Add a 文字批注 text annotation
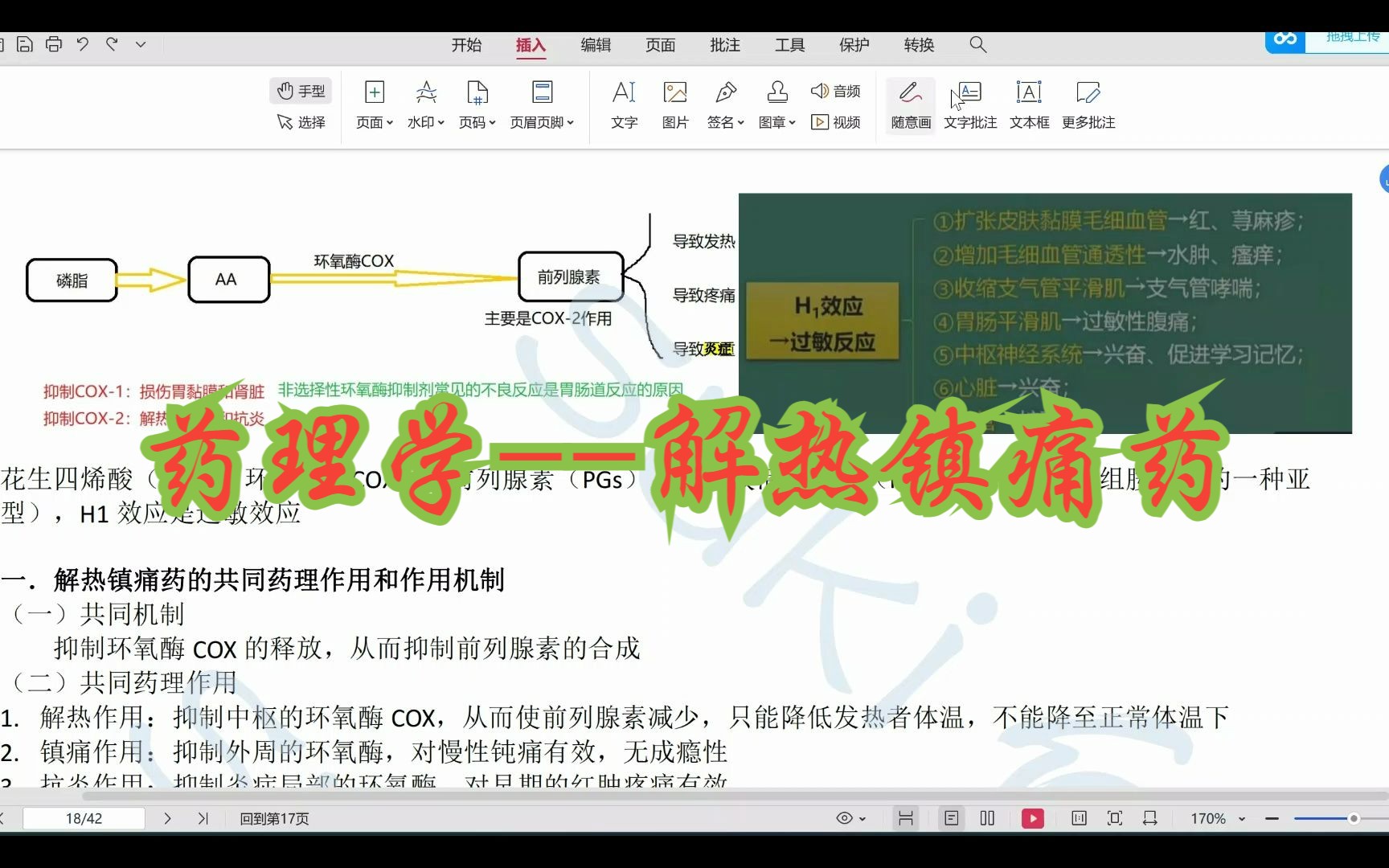1389x868 pixels. click(969, 104)
